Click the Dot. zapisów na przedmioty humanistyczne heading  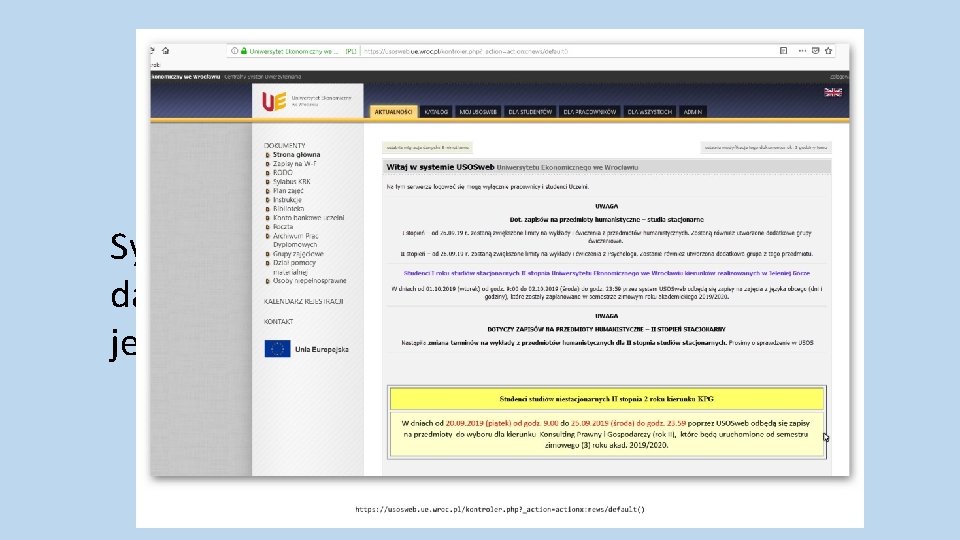(607, 220)
